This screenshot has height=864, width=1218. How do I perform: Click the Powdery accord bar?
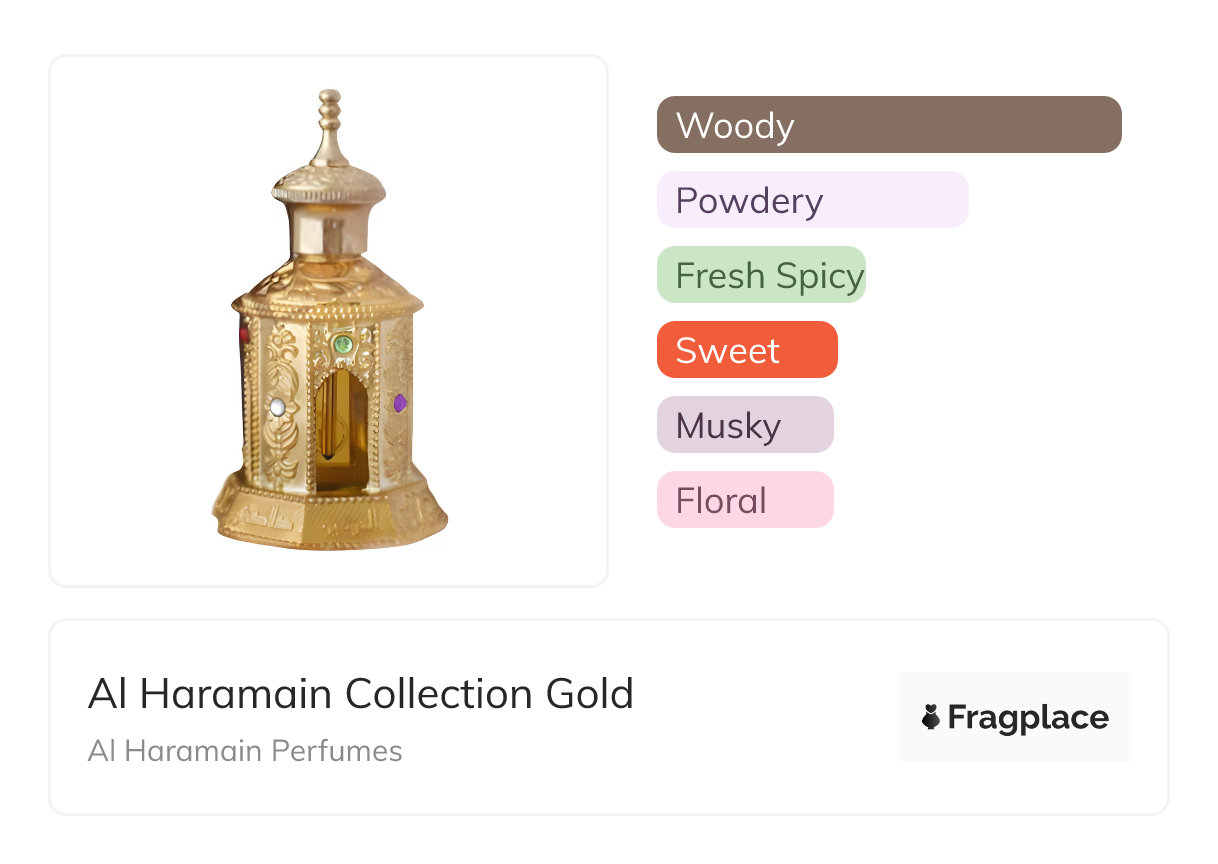tap(812, 200)
